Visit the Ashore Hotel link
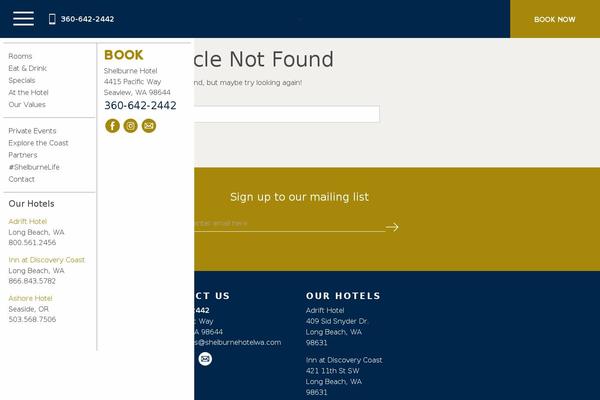600x400 pixels. (30, 298)
